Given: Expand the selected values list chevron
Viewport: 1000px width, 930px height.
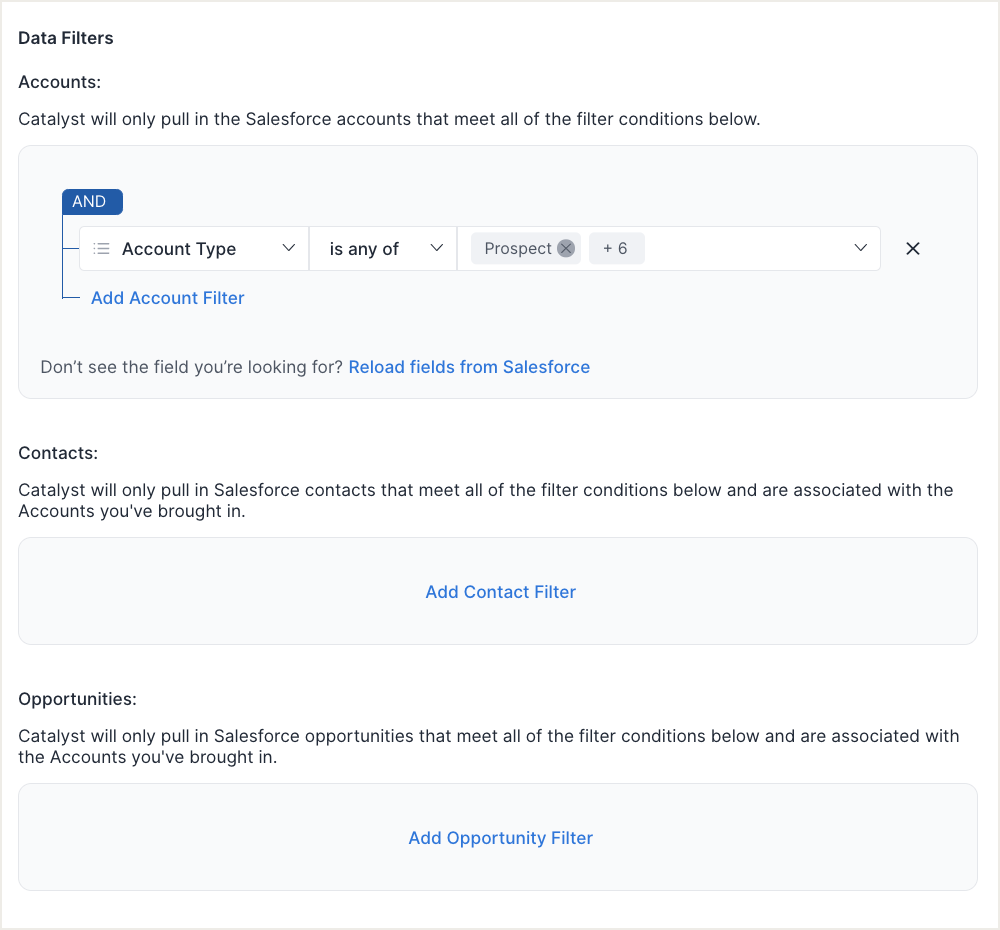Looking at the screenshot, I should 860,249.
